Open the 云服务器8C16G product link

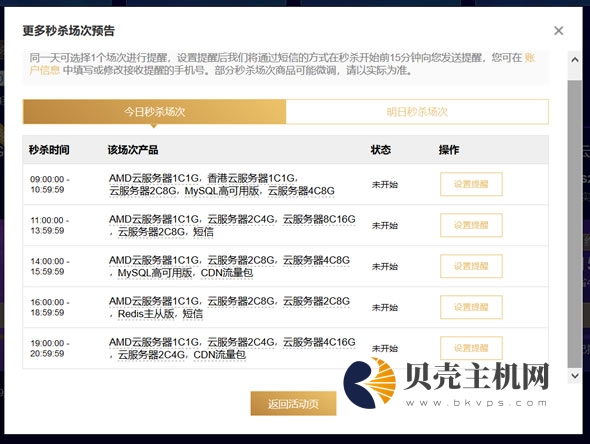319,219
